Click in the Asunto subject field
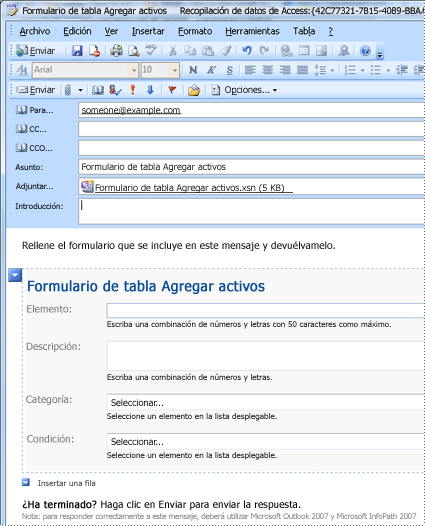The width and height of the screenshot is (425, 526). pos(252,167)
